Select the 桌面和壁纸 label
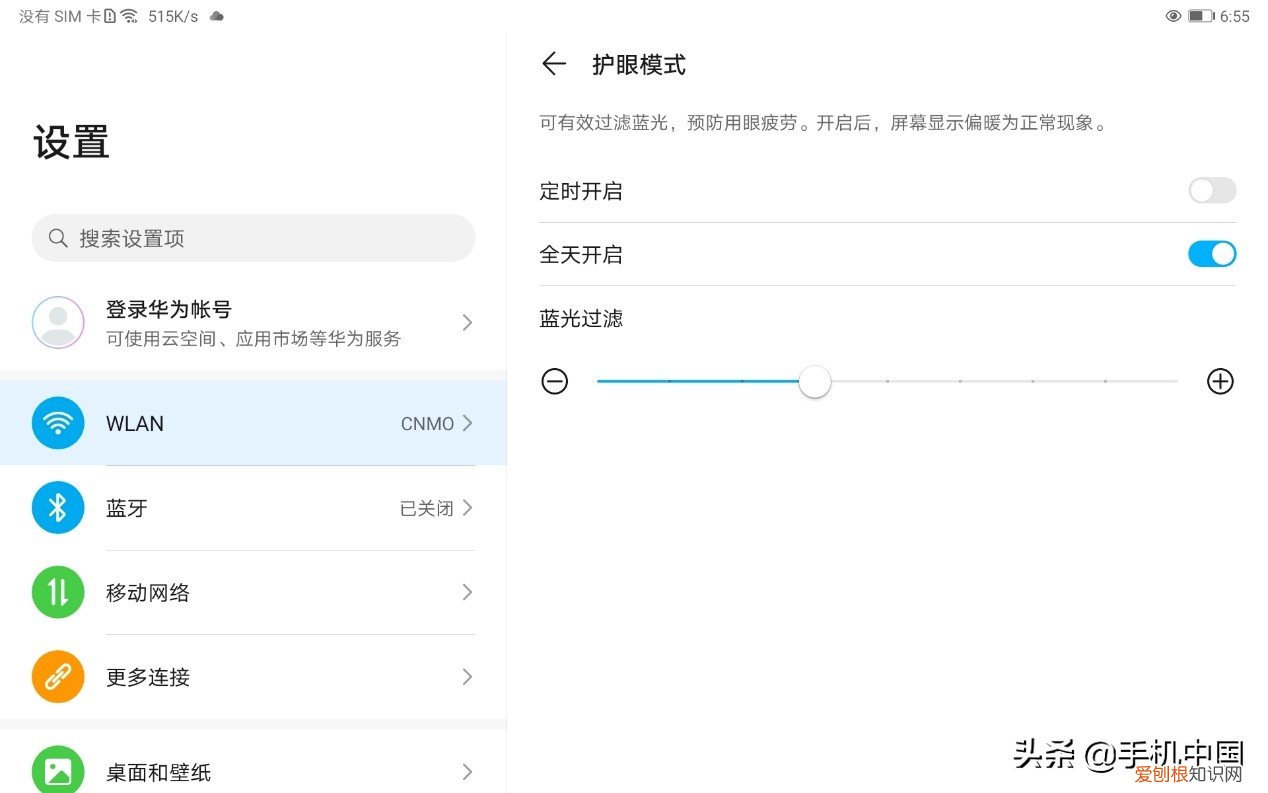The image size is (1268, 793). 158,772
